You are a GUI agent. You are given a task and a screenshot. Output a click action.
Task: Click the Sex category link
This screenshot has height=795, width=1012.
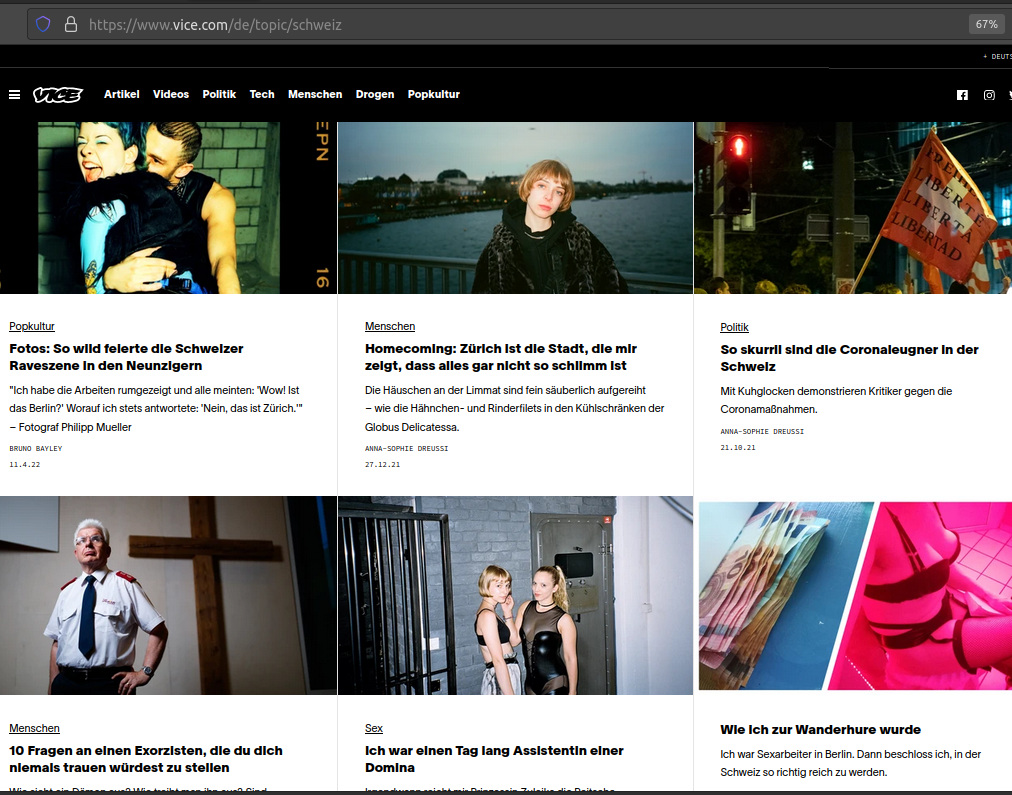click(x=374, y=728)
